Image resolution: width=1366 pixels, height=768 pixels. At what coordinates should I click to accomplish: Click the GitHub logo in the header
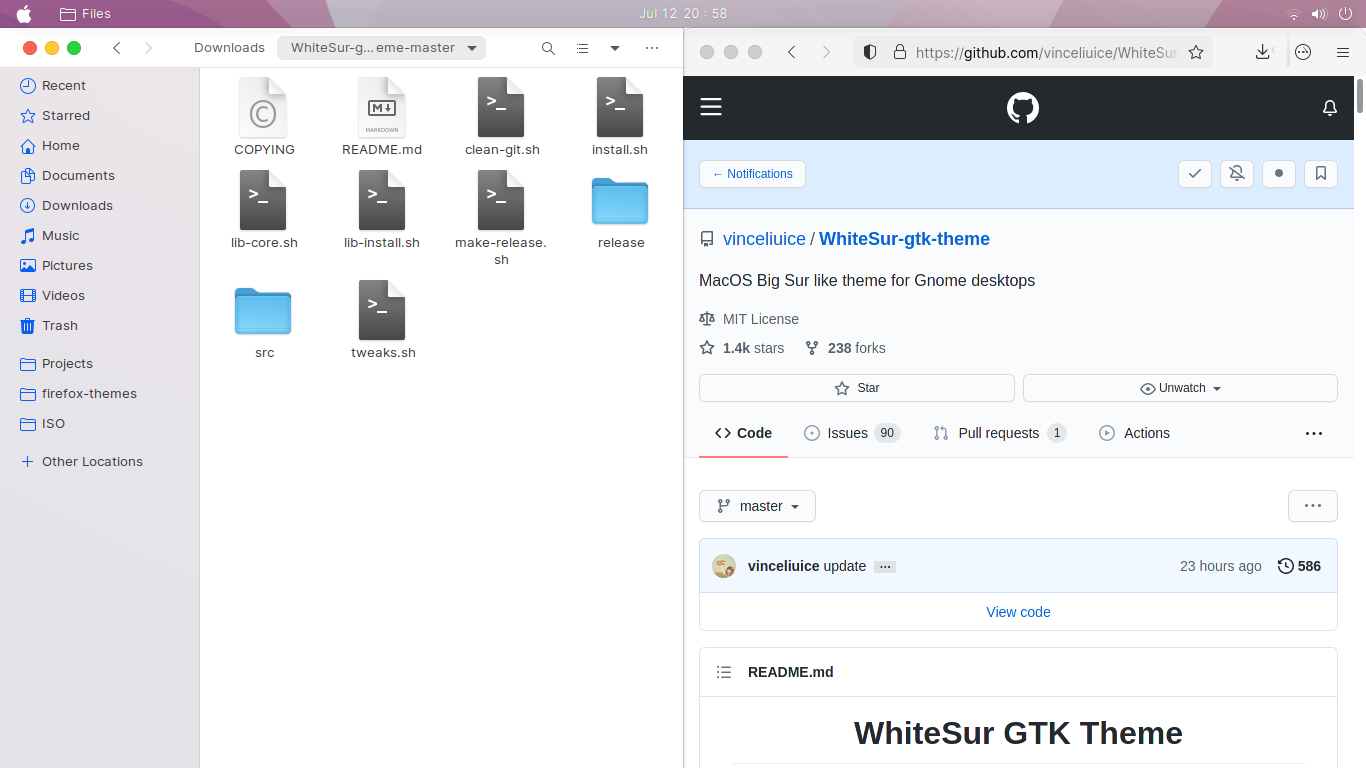point(1022,107)
